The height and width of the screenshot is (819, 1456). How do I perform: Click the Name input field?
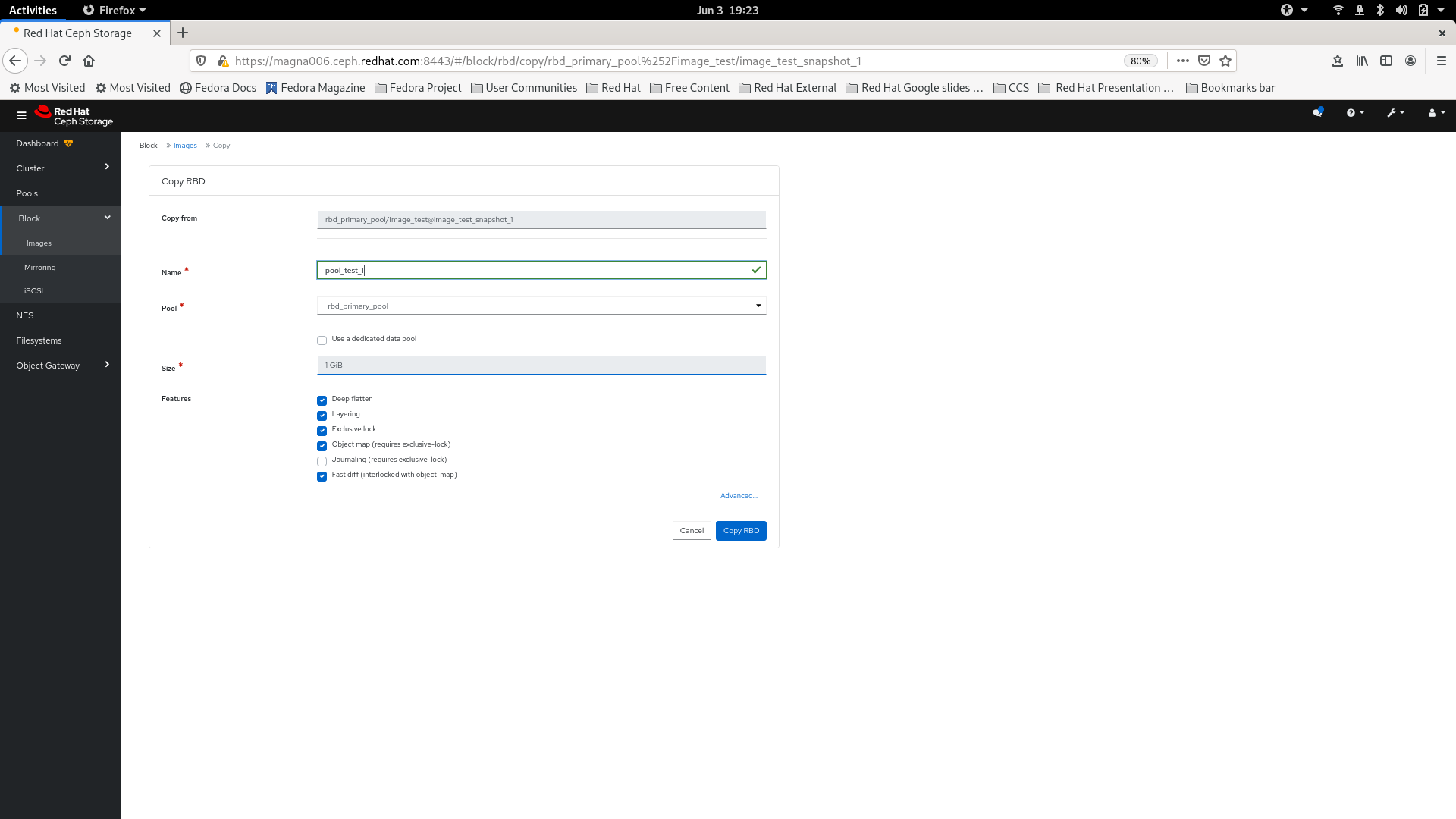pyautogui.click(x=540, y=270)
